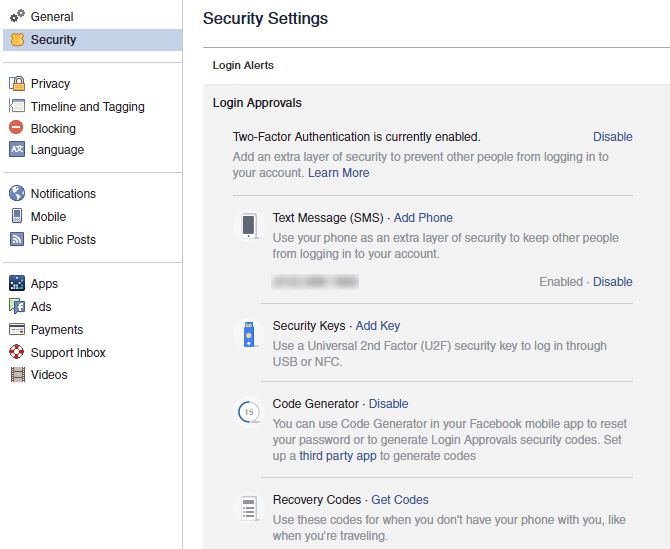Click Get Codes link
This screenshot has width=670, height=549.
[x=400, y=500]
